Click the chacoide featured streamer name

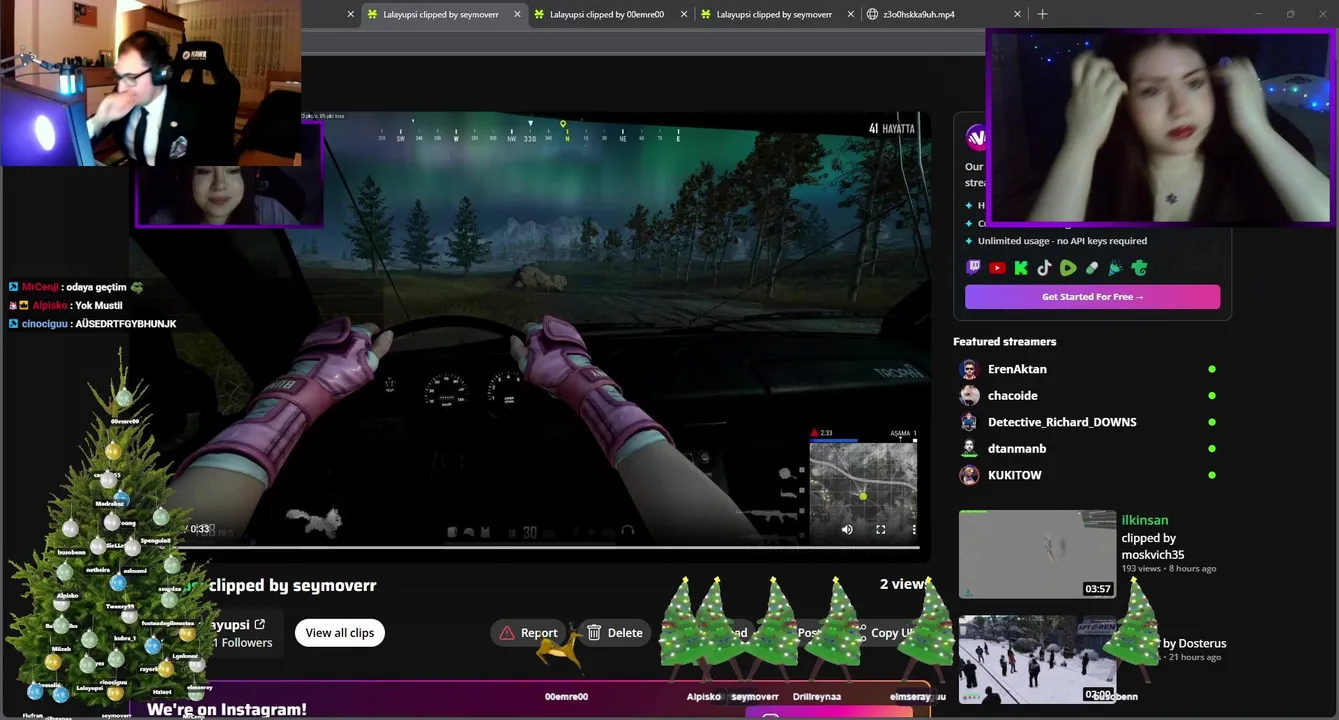[1013, 396]
